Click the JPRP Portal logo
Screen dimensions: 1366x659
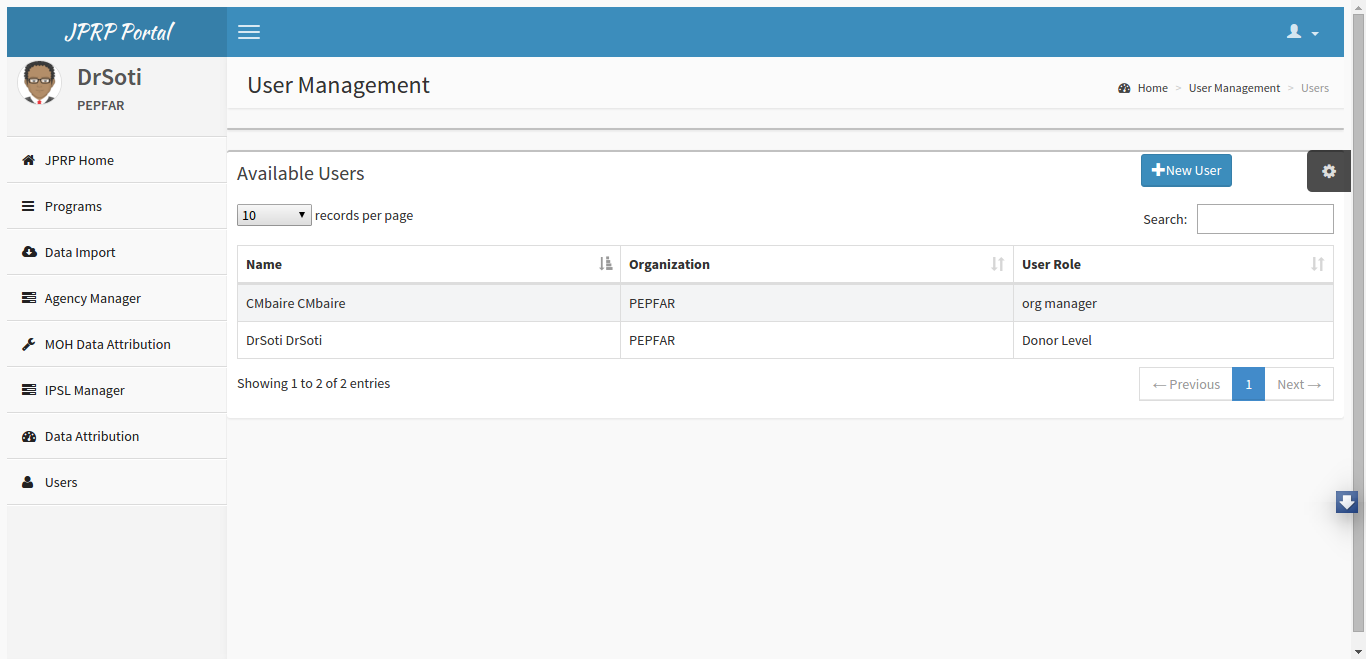pyautogui.click(x=118, y=32)
